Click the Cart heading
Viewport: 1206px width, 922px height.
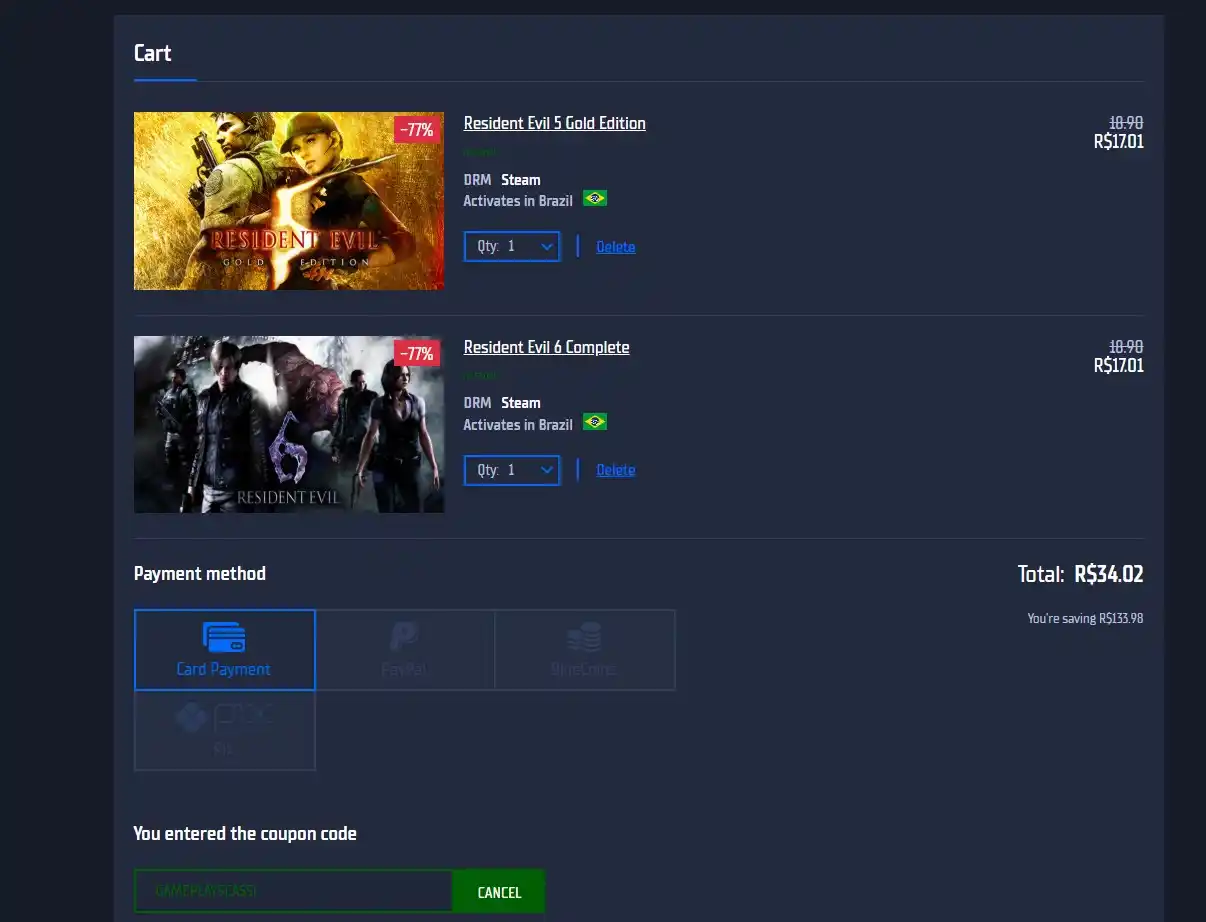click(153, 53)
